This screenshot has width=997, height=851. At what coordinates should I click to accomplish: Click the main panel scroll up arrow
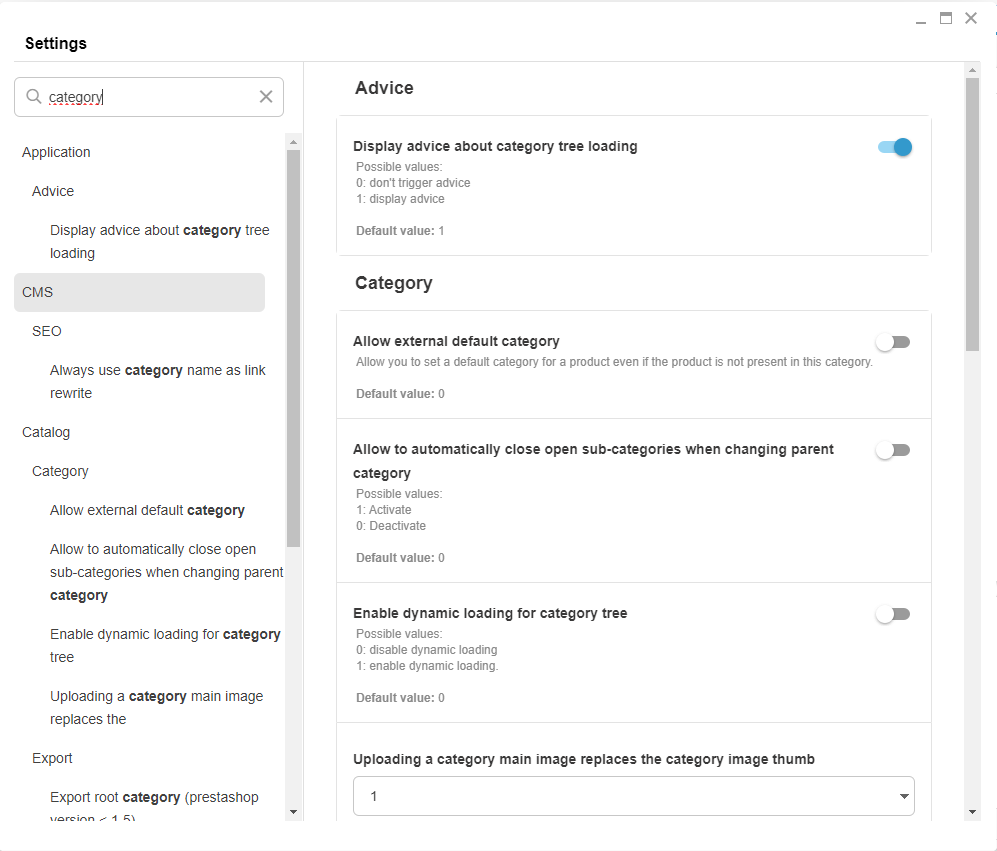pyautogui.click(x=971, y=71)
